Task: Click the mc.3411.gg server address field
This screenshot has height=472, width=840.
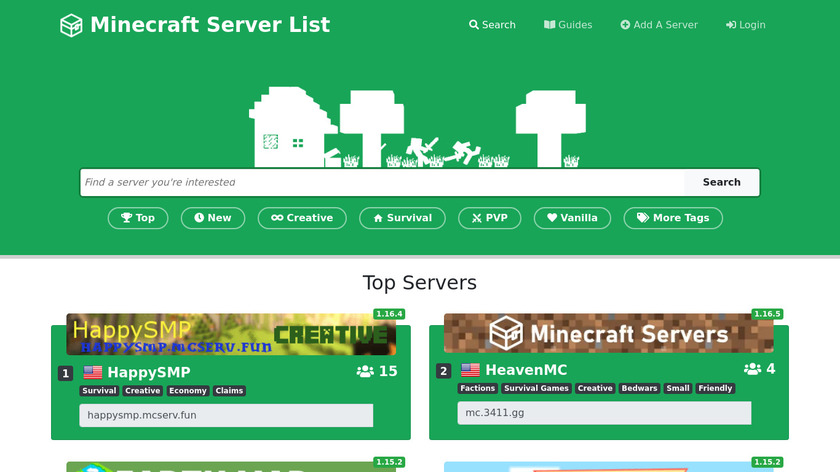Action: point(604,413)
